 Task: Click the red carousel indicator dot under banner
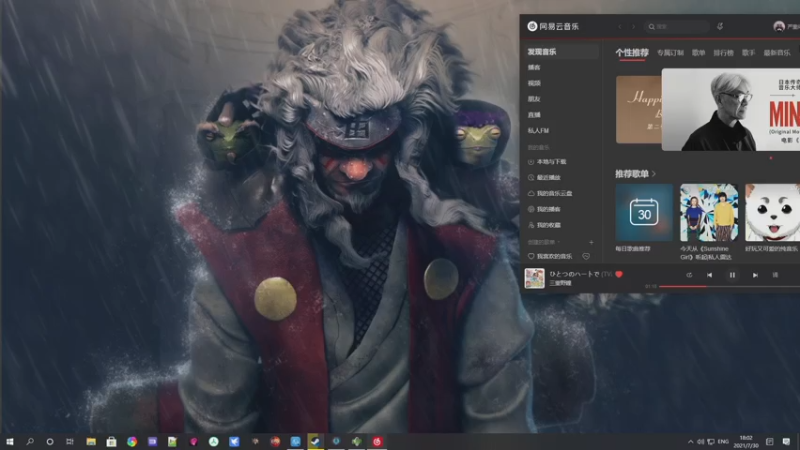pyautogui.click(x=770, y=158)
